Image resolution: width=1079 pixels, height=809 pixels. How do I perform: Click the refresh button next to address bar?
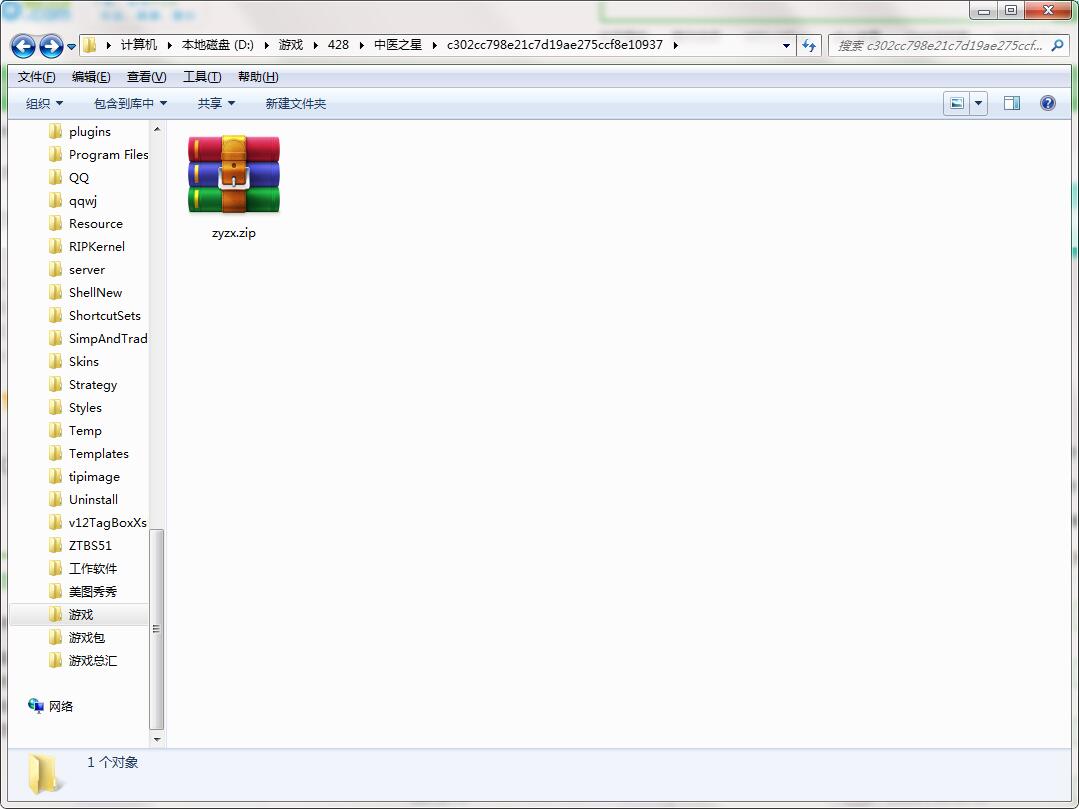click(x=809, y=45)
